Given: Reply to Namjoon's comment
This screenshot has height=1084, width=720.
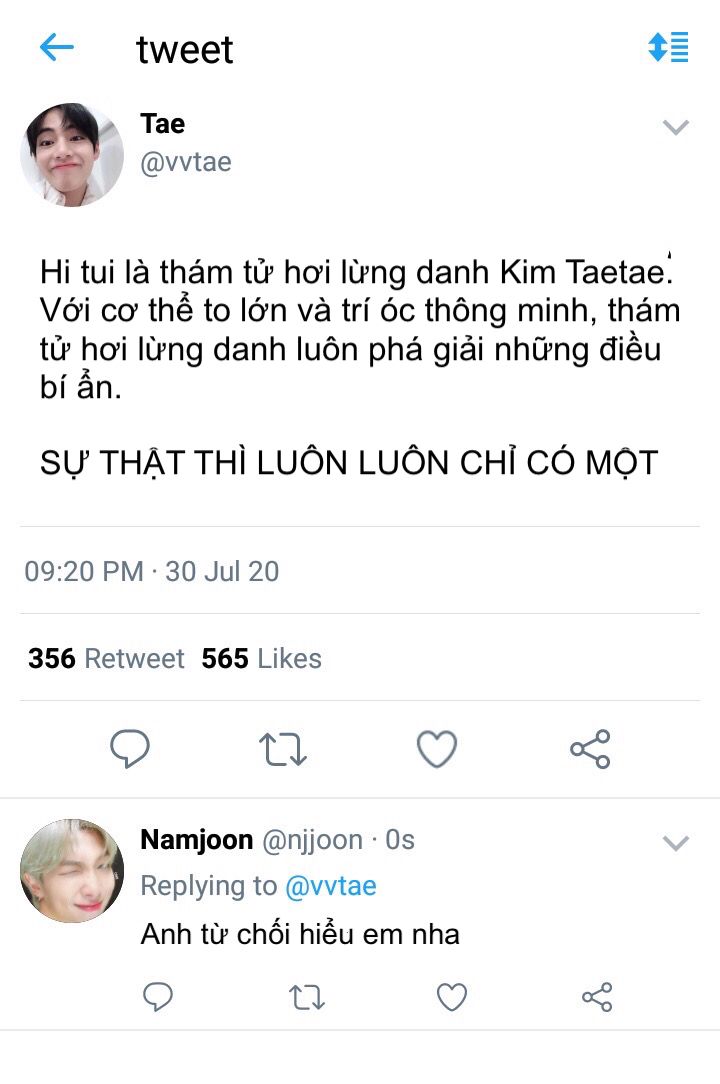Looking at the screenshot, I should 158,996.
